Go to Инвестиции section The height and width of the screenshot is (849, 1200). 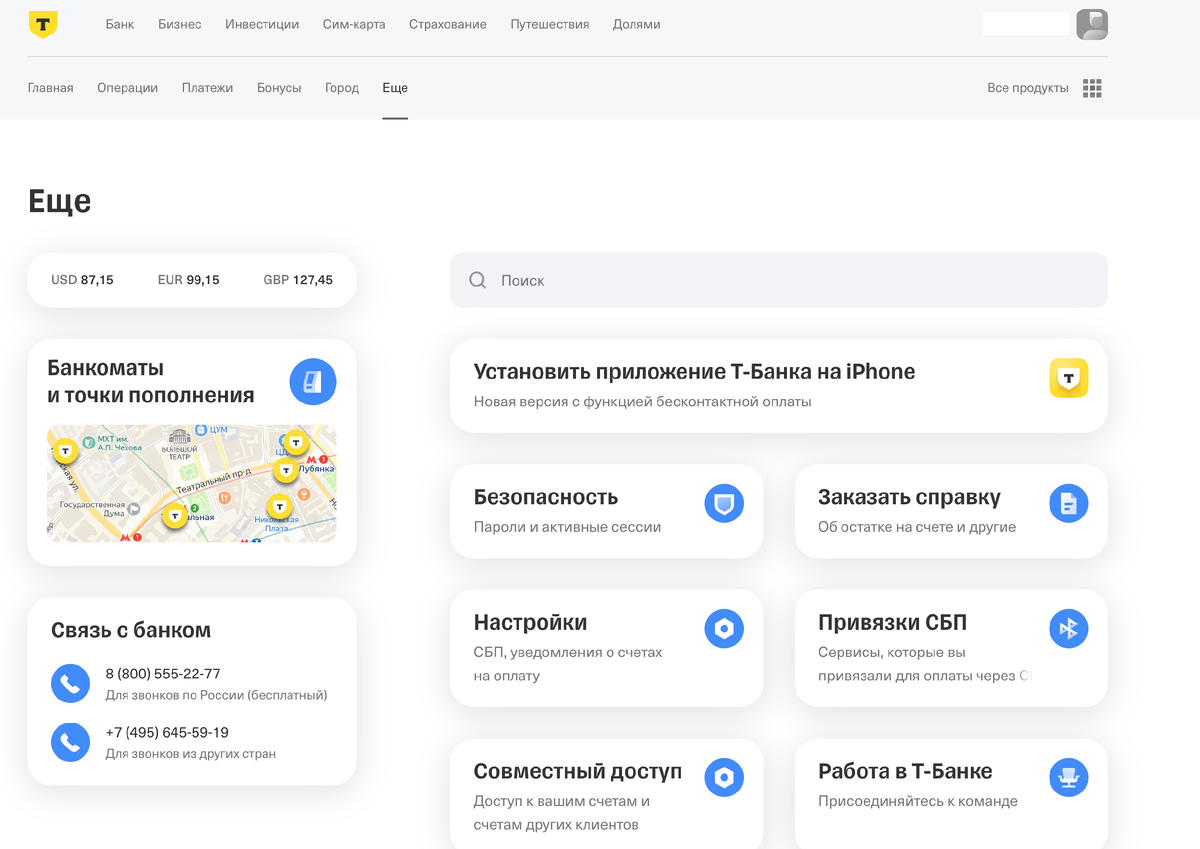point(262,24)
